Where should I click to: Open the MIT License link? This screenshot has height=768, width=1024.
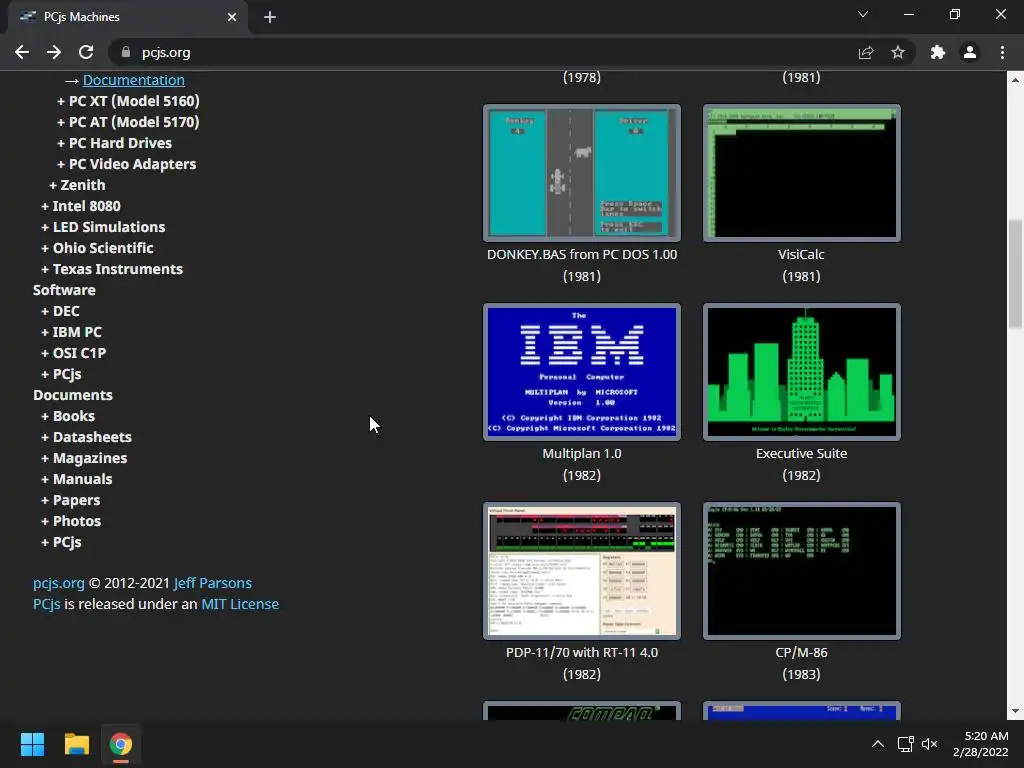(240, 604)
